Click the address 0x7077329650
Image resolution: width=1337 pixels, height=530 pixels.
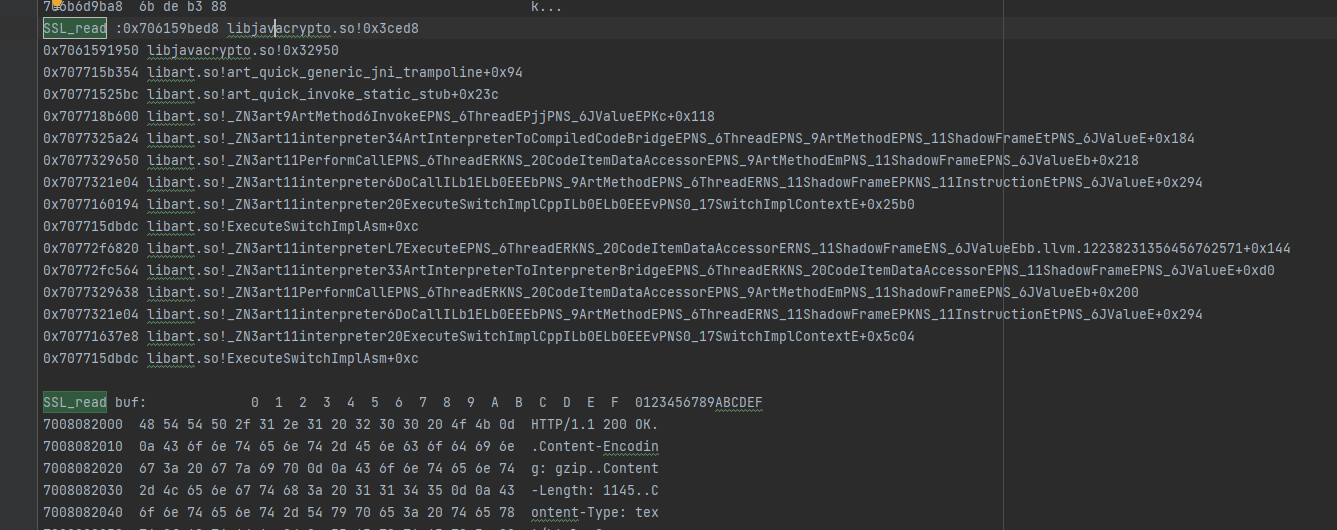(x=91, y=160)
